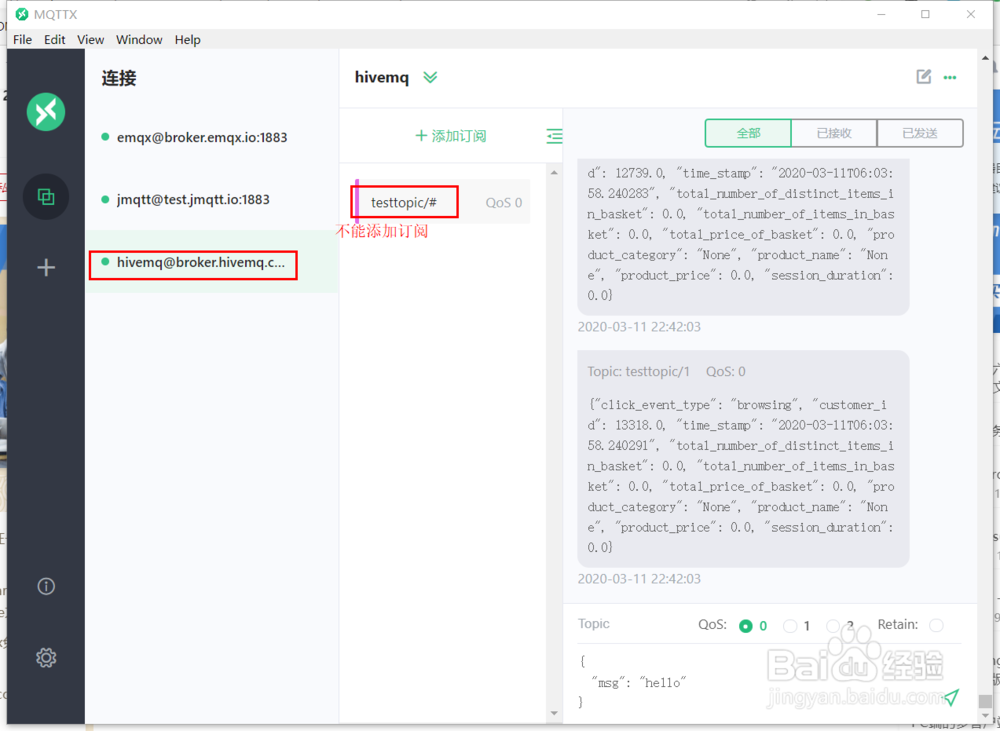
Task: Click MQTTX app icon in title bar
Action: tap(22, 14)
